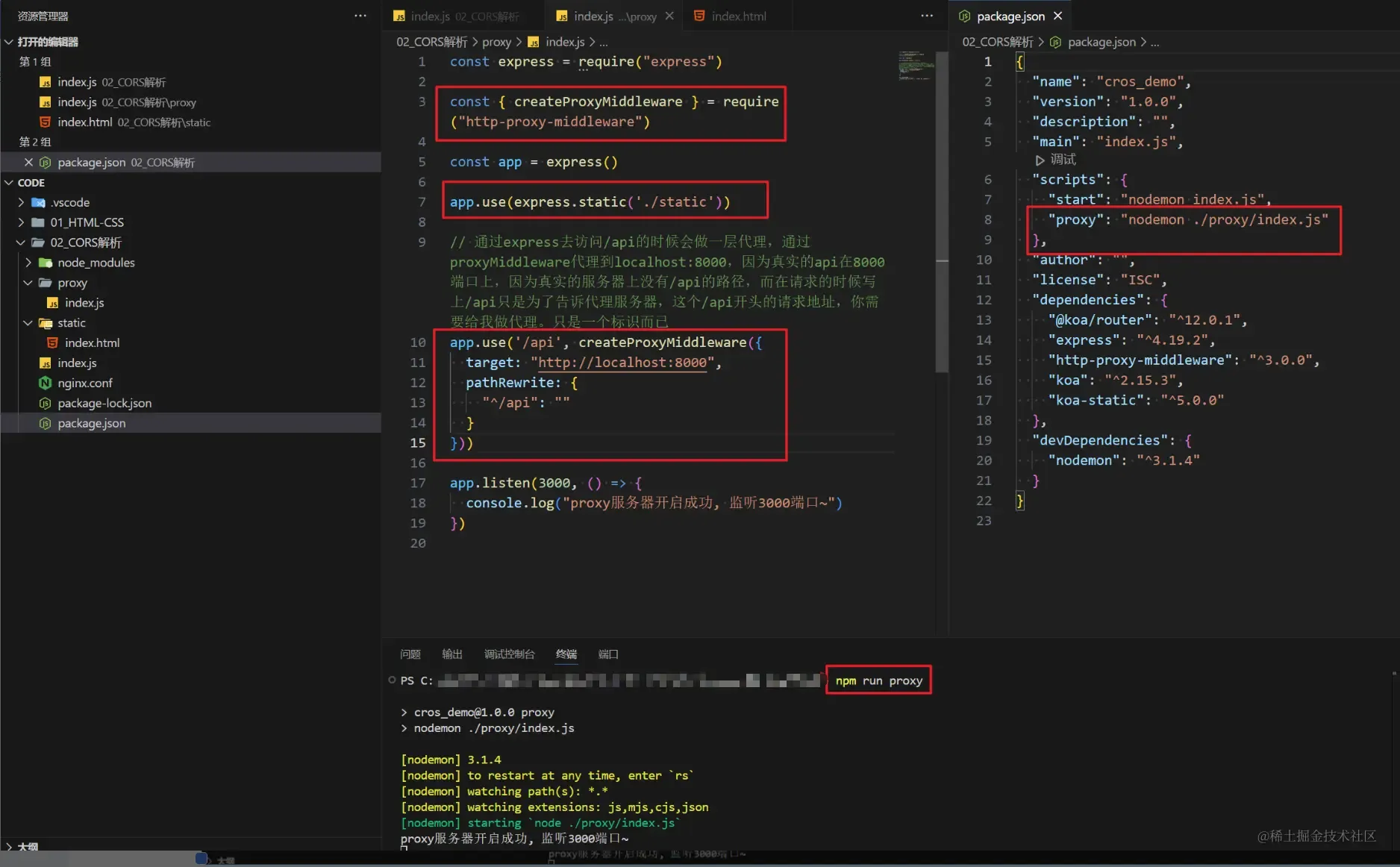Open editor group more actions ellipsis
The height and width of the screenshot is (867, 1400).
(x=927, y=16)
